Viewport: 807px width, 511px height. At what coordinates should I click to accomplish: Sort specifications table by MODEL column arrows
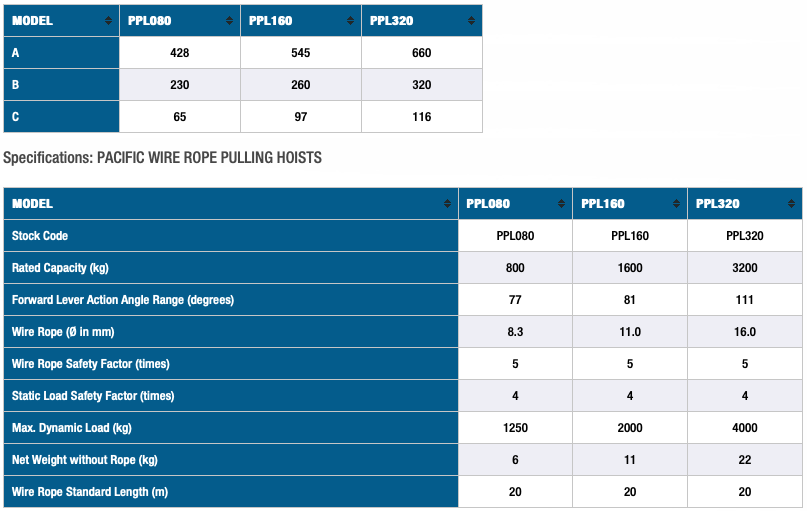coord(447,204)
